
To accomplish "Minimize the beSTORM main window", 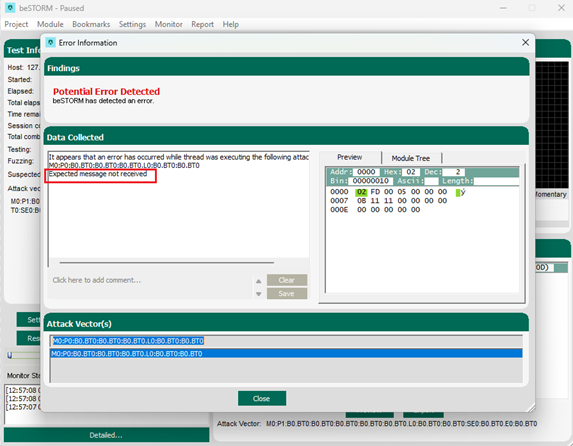I will 503,8.
